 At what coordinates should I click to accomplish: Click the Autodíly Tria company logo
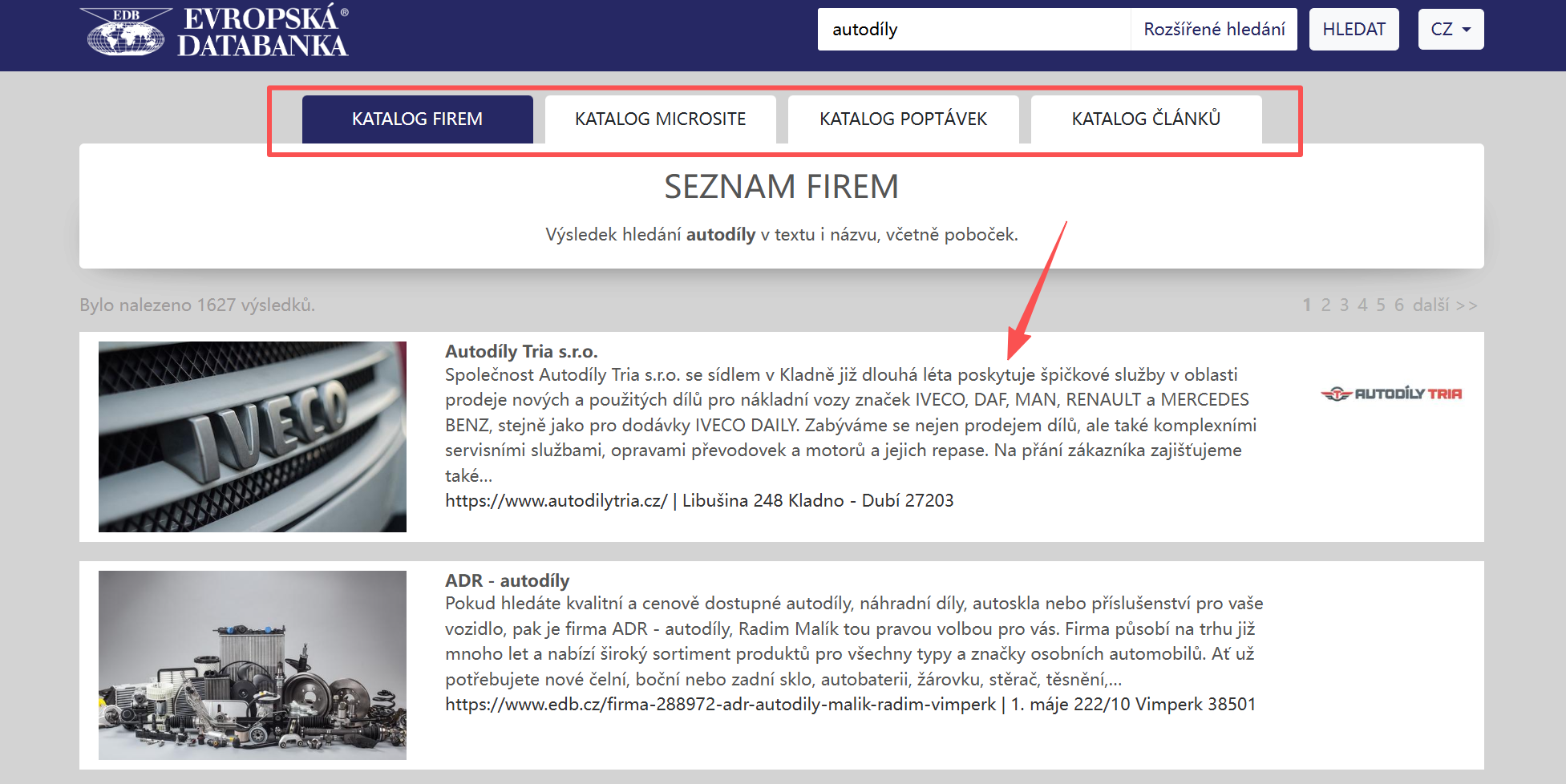1391,394
